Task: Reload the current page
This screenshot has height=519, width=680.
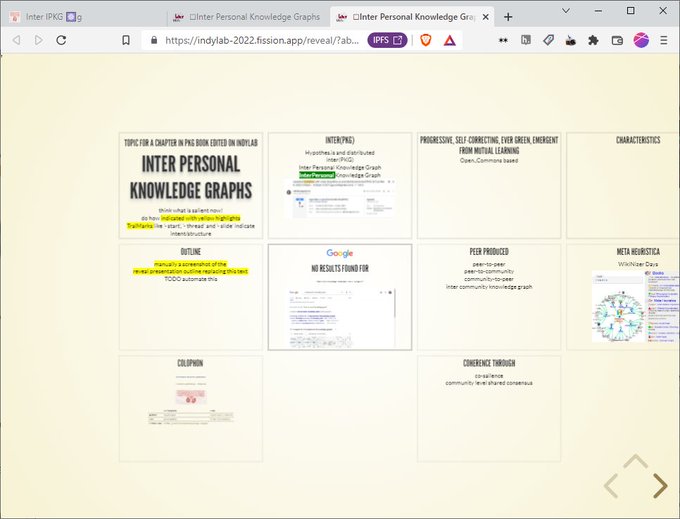Action: click(x=61, y=40)
